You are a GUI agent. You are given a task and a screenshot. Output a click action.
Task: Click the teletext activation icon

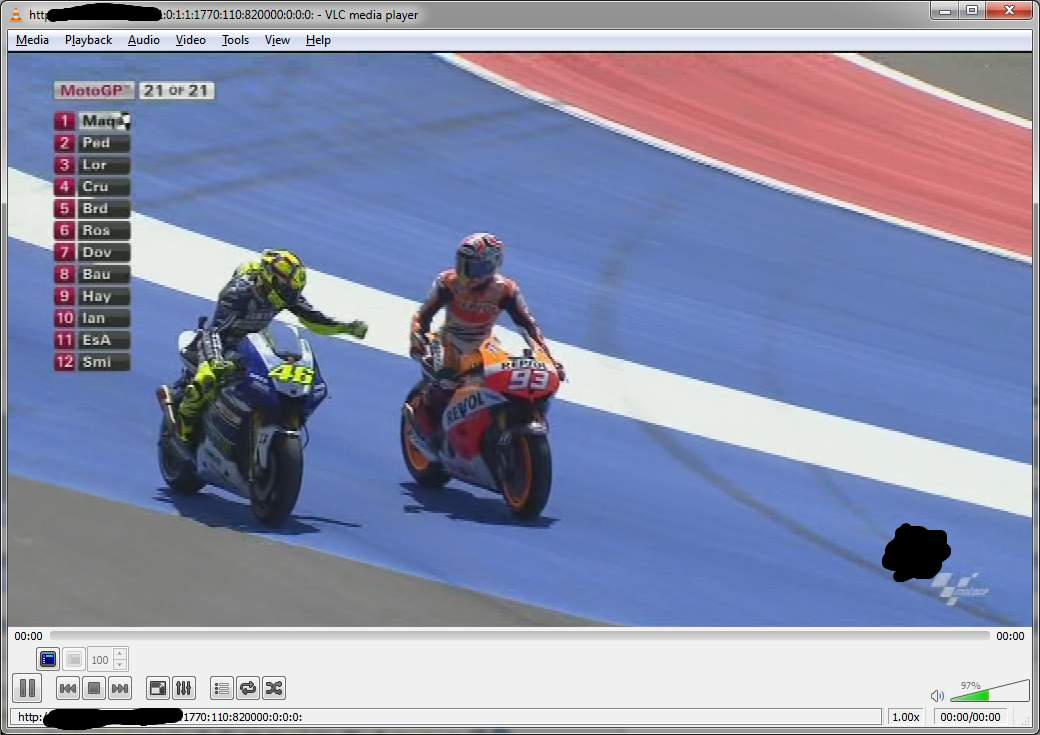tap(48, 659)
